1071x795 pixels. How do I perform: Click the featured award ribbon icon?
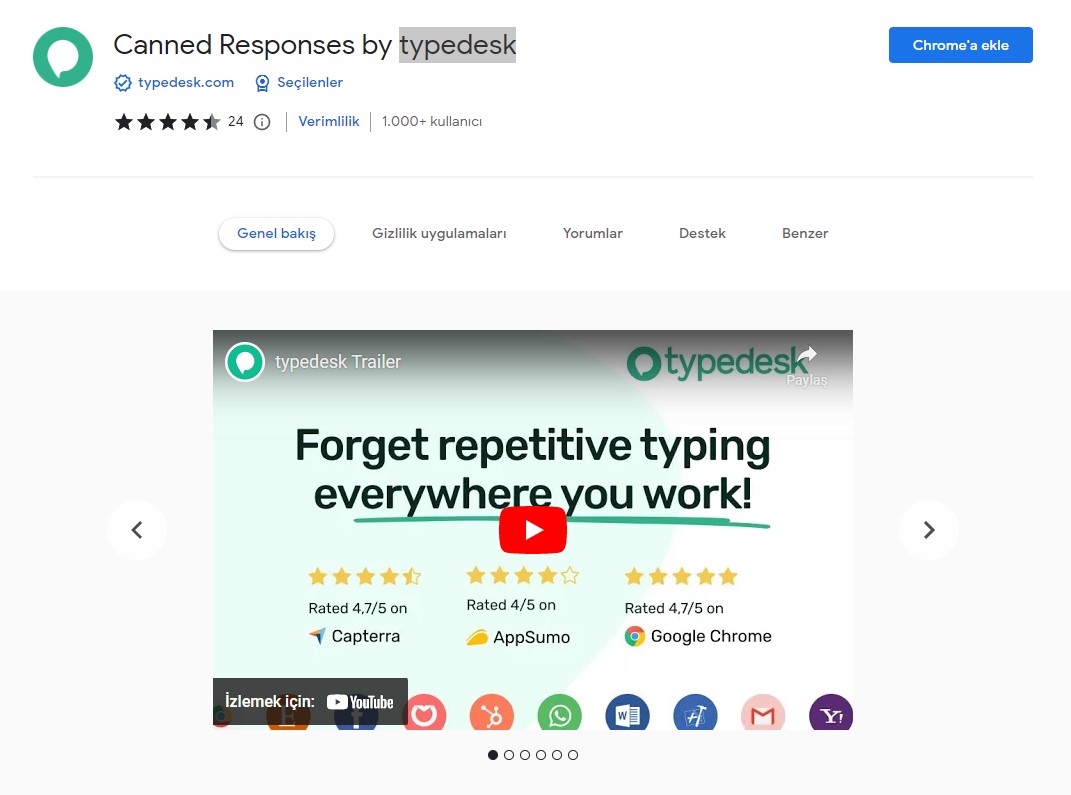coord(262,83)
